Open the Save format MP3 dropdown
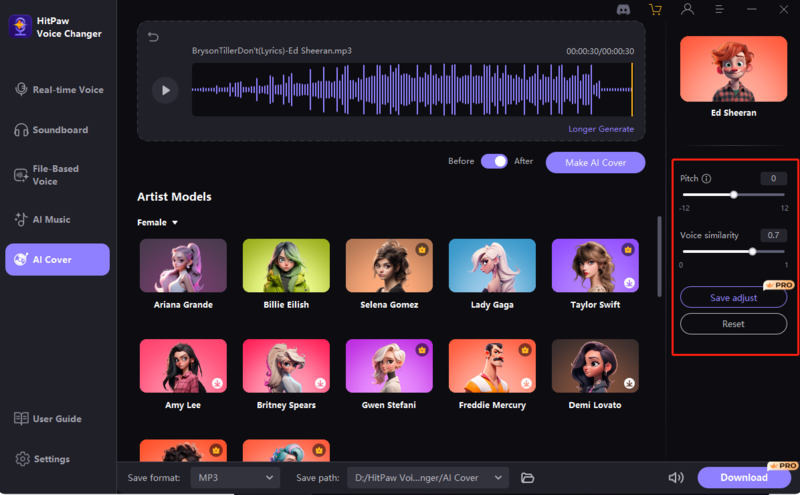This screenshot has width=800, height=495. pos(235,478)
